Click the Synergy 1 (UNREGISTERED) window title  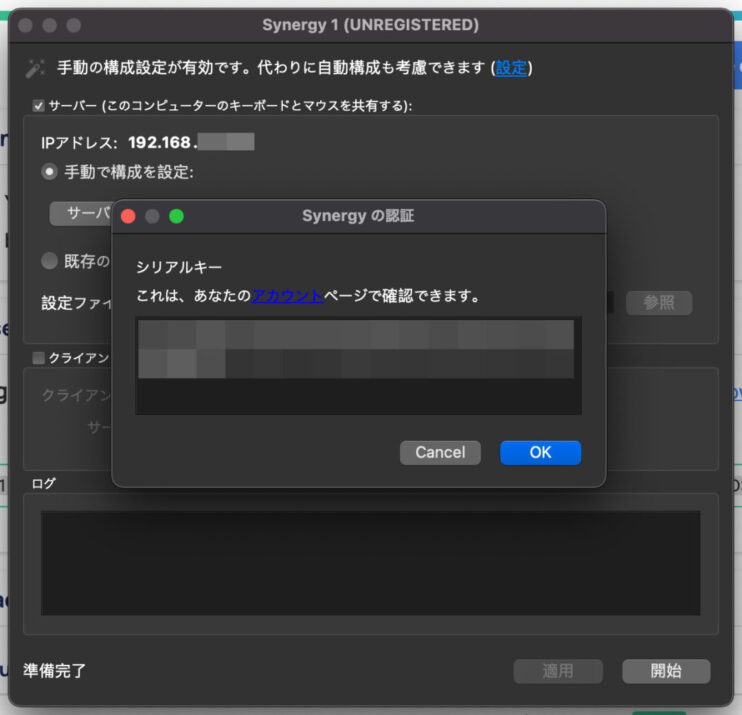pos(371,25)
